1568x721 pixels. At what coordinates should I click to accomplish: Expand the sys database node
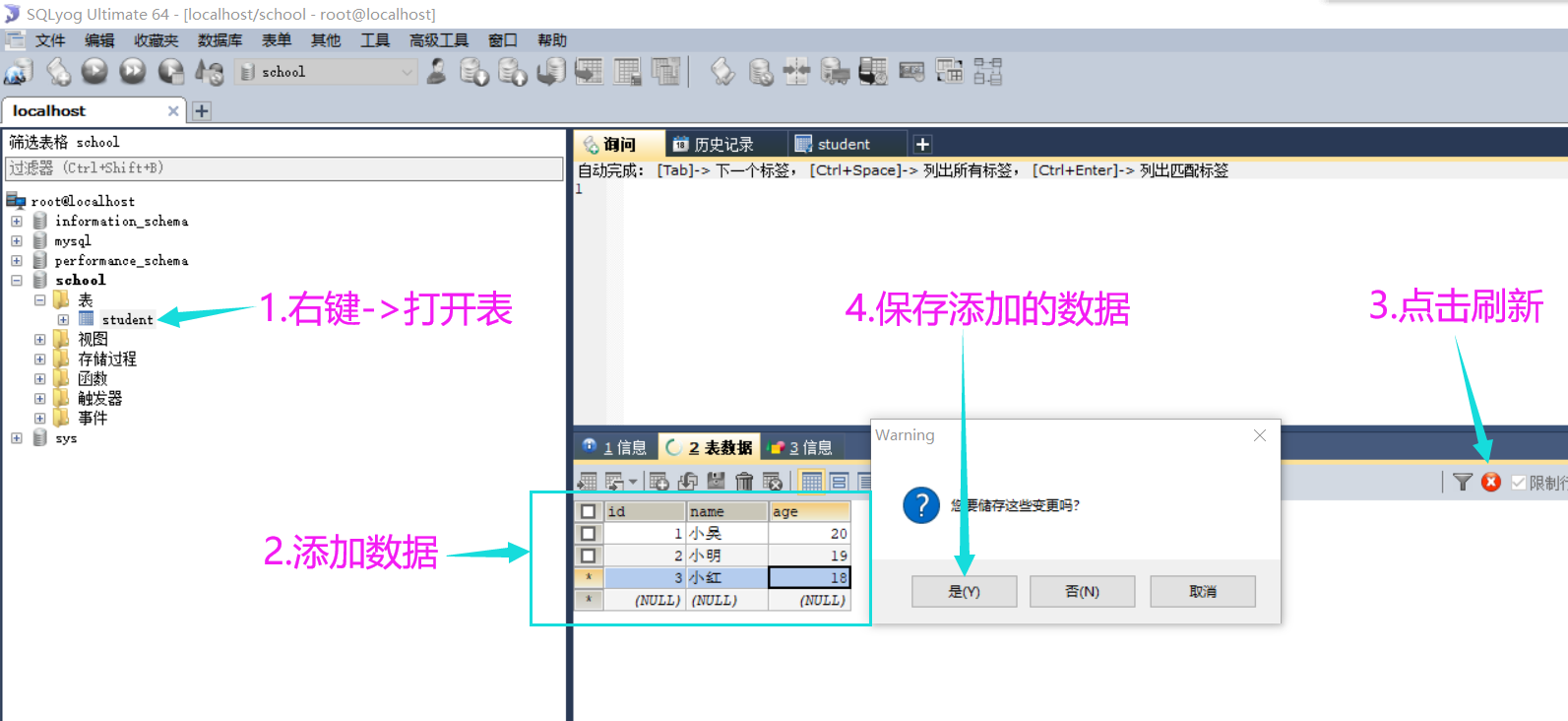coord(17,438)
